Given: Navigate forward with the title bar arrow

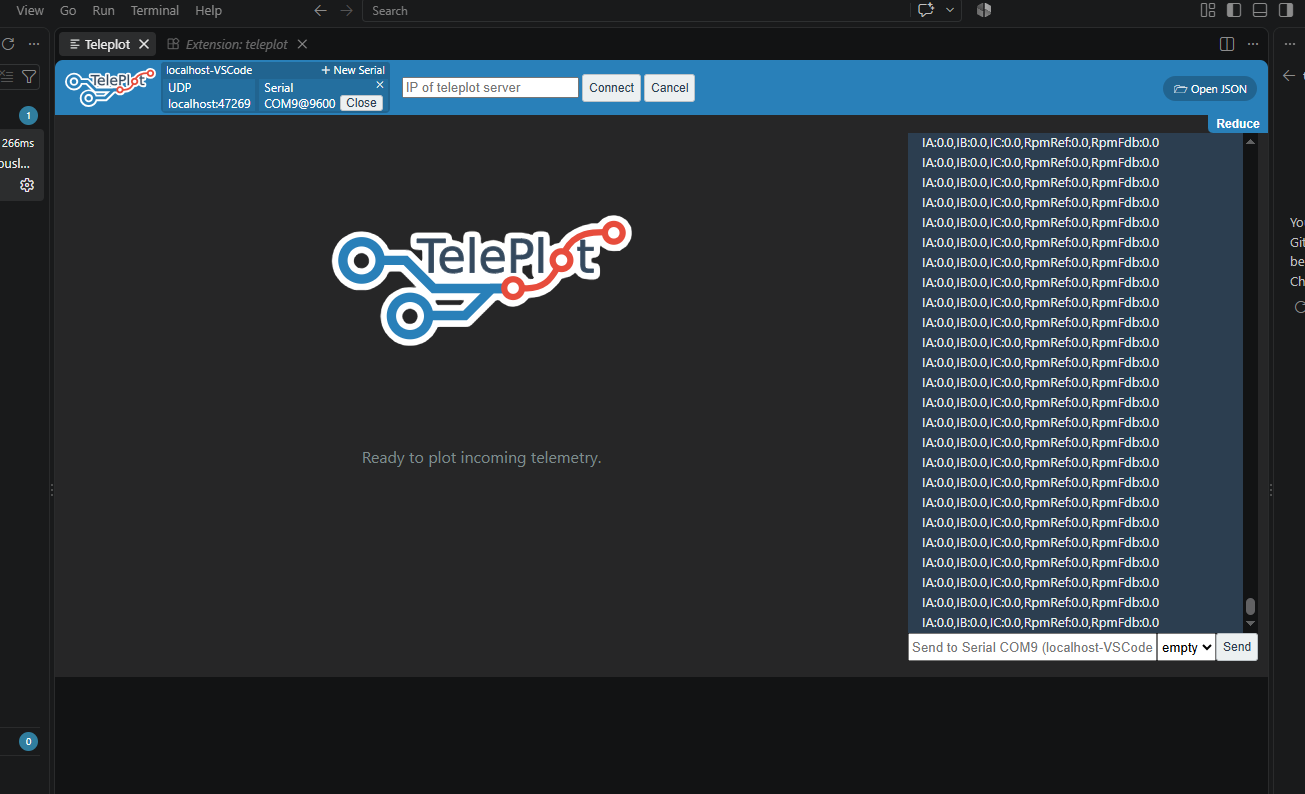Looking at the screenshot, I should tap(346, 10).
